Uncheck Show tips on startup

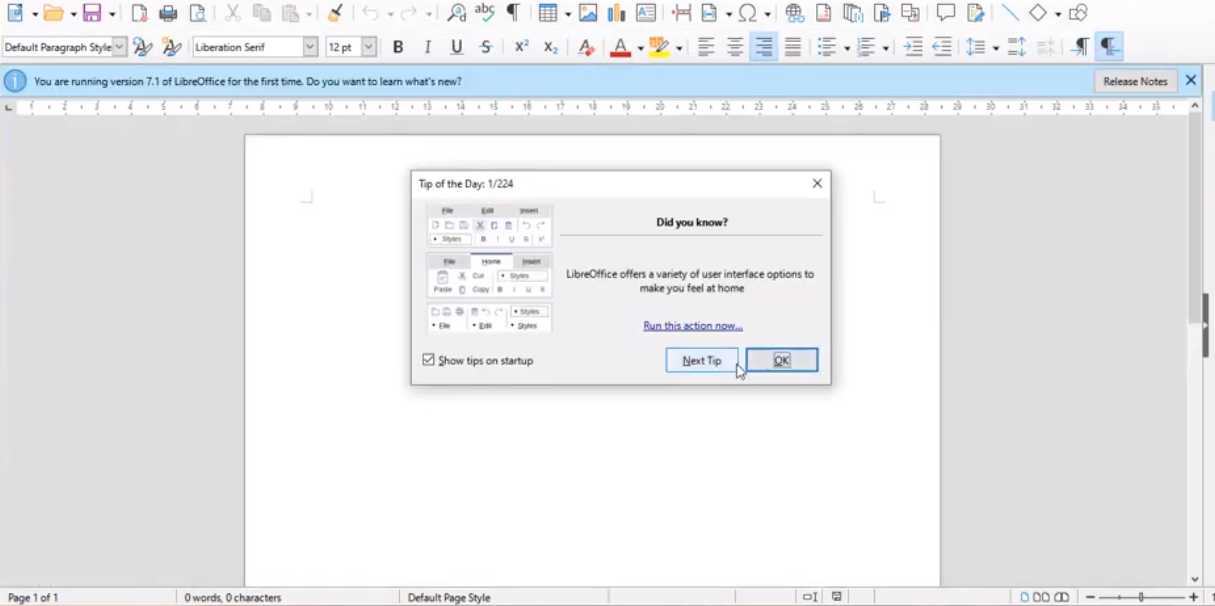(x=429, y=360)
